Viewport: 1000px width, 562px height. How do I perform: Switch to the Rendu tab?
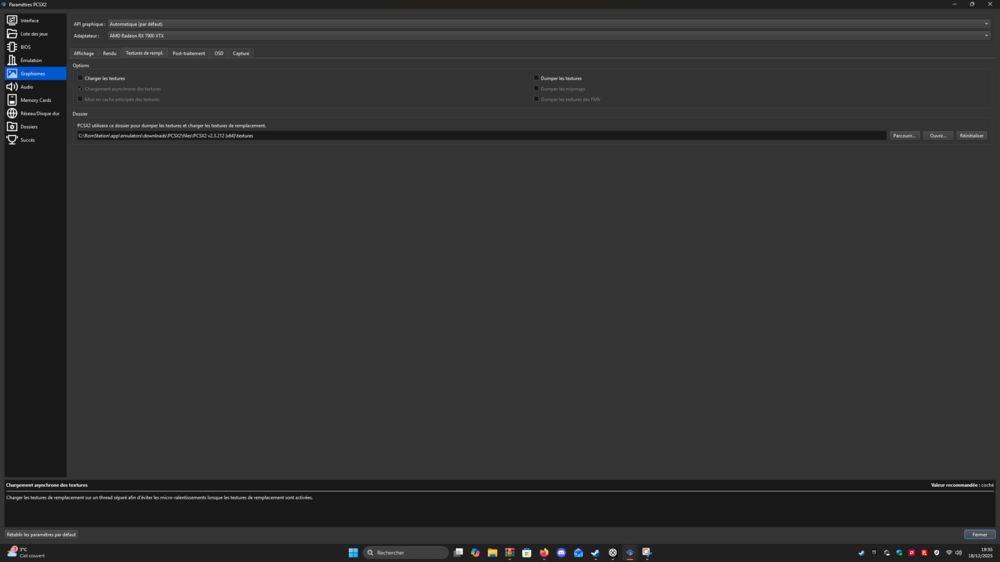(109, 53)
